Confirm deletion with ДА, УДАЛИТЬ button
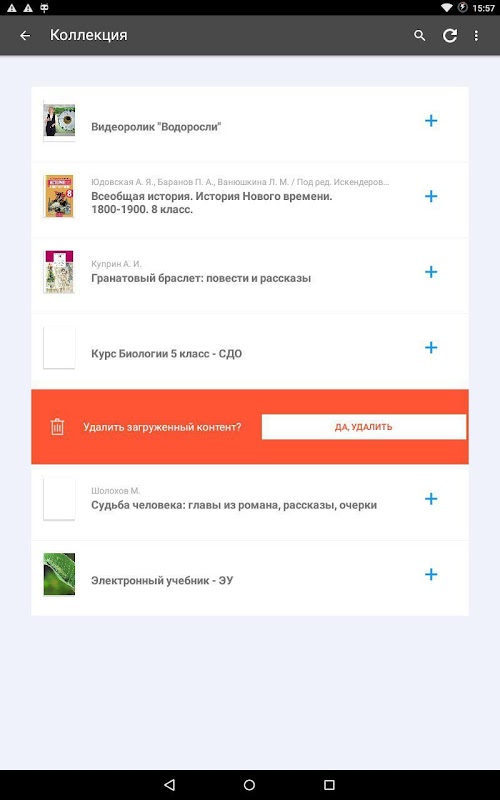 (x=364, y=427)
